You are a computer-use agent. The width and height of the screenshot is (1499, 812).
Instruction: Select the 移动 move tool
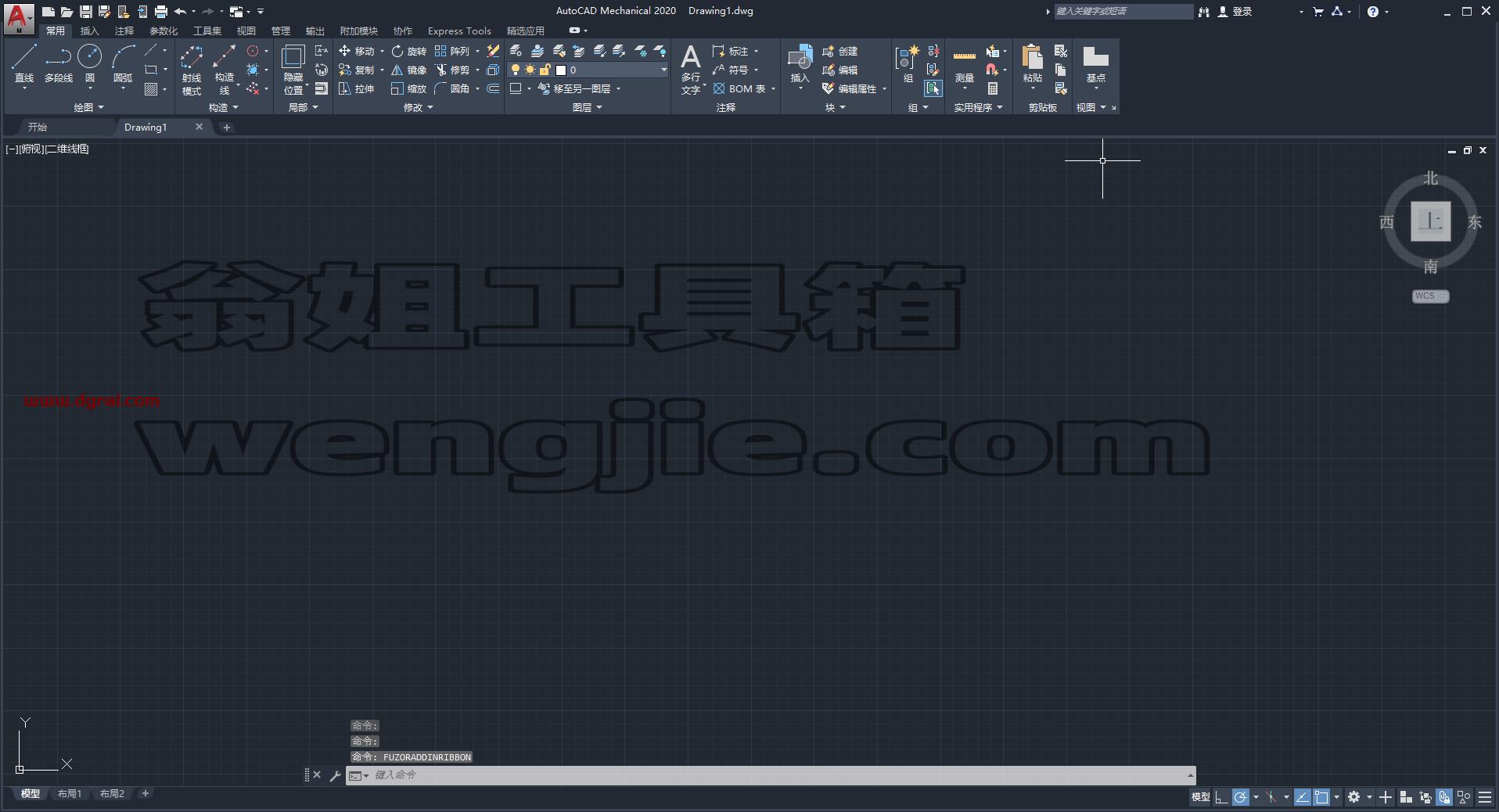[357, 51]
